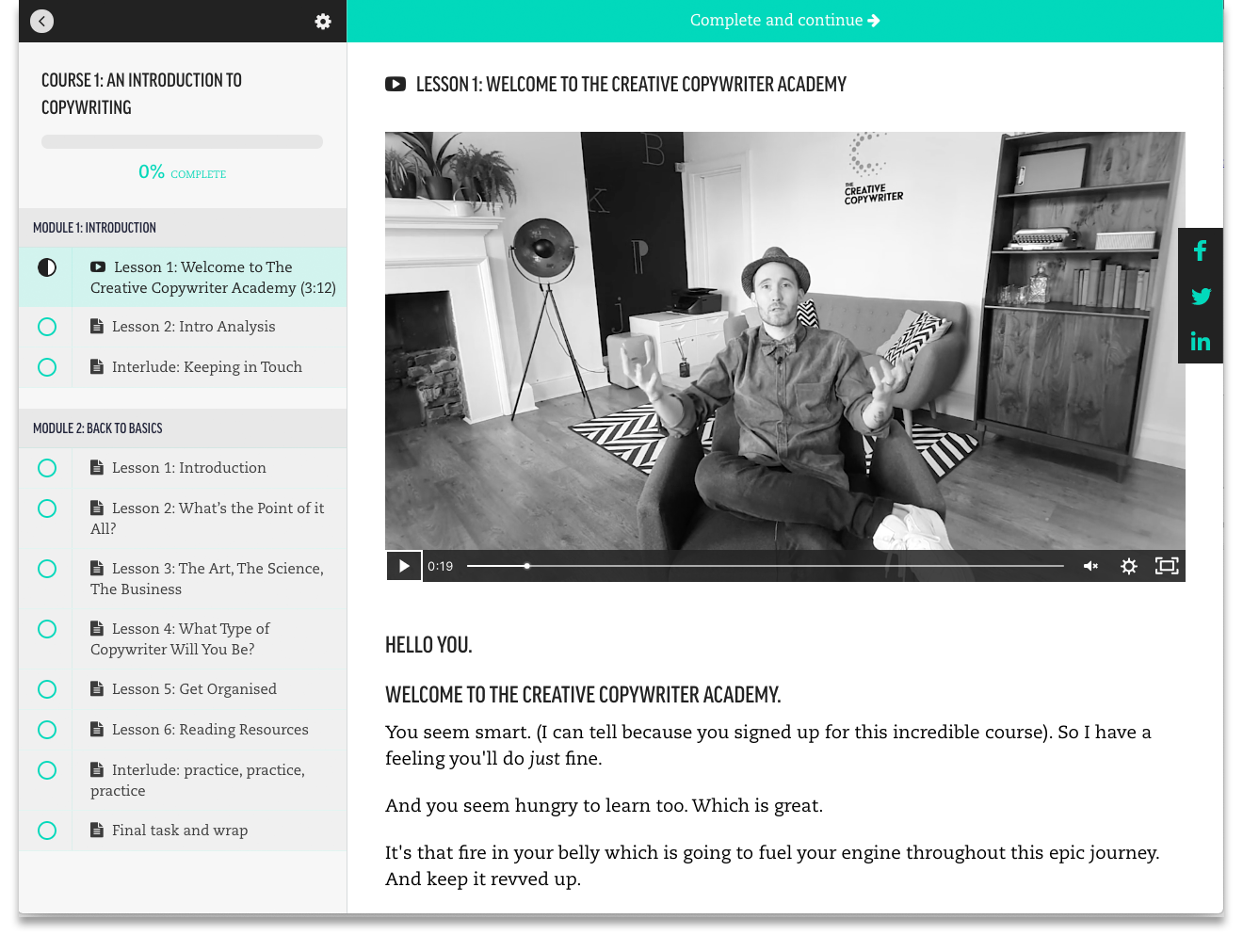
Task: Mark Lesson 4: What Type of Copywriter status circle
Action: coord(47,629)
